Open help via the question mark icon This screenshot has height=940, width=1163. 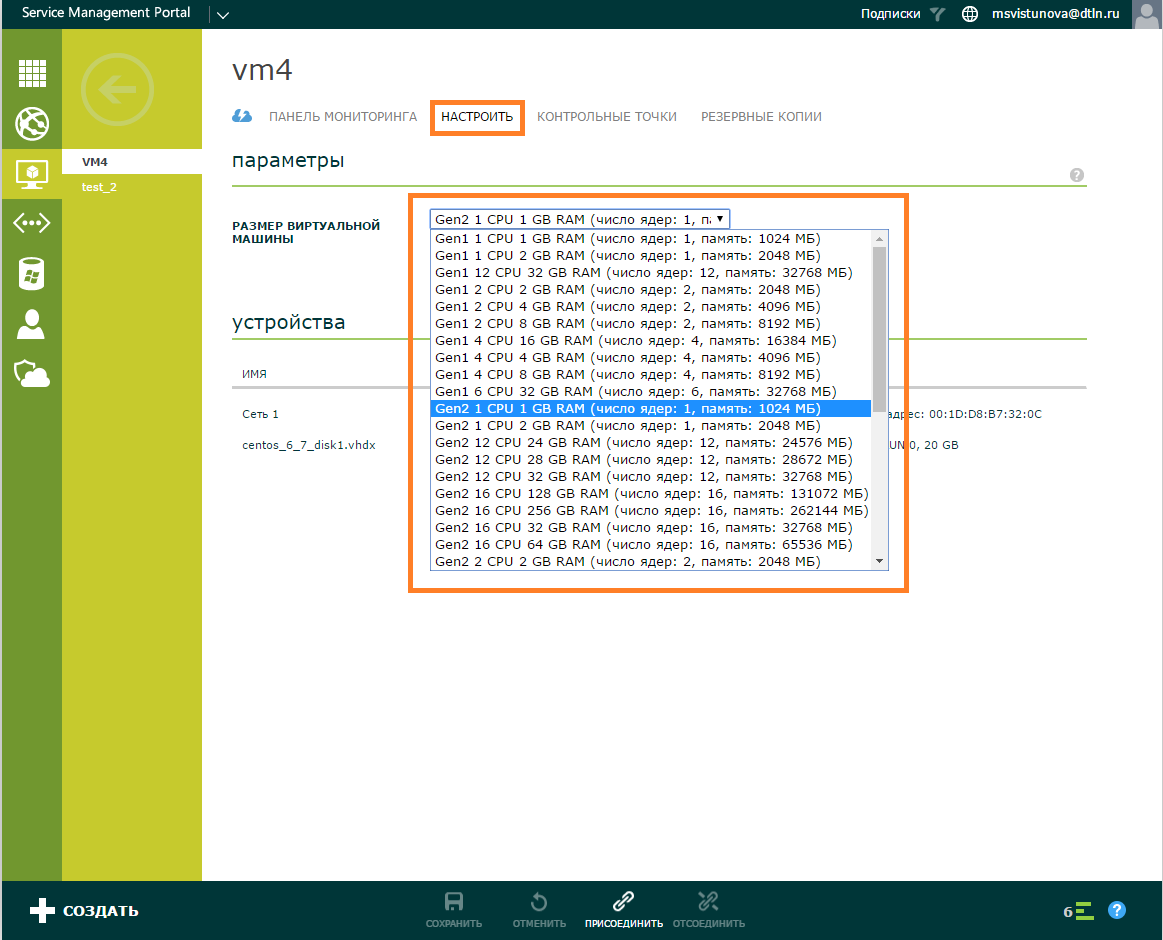click(1117, 910)
